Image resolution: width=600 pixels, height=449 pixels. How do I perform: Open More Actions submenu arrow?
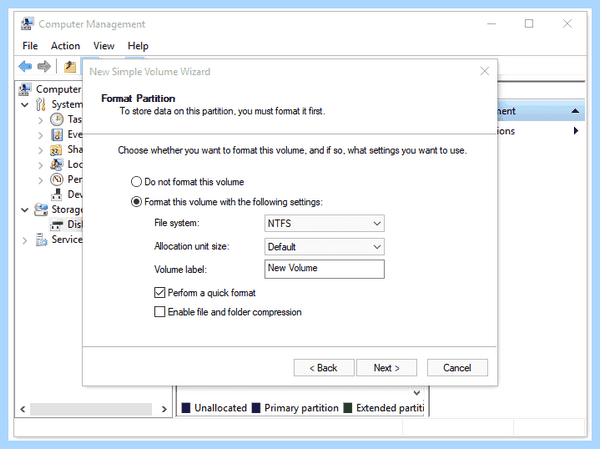click(576, 131)
